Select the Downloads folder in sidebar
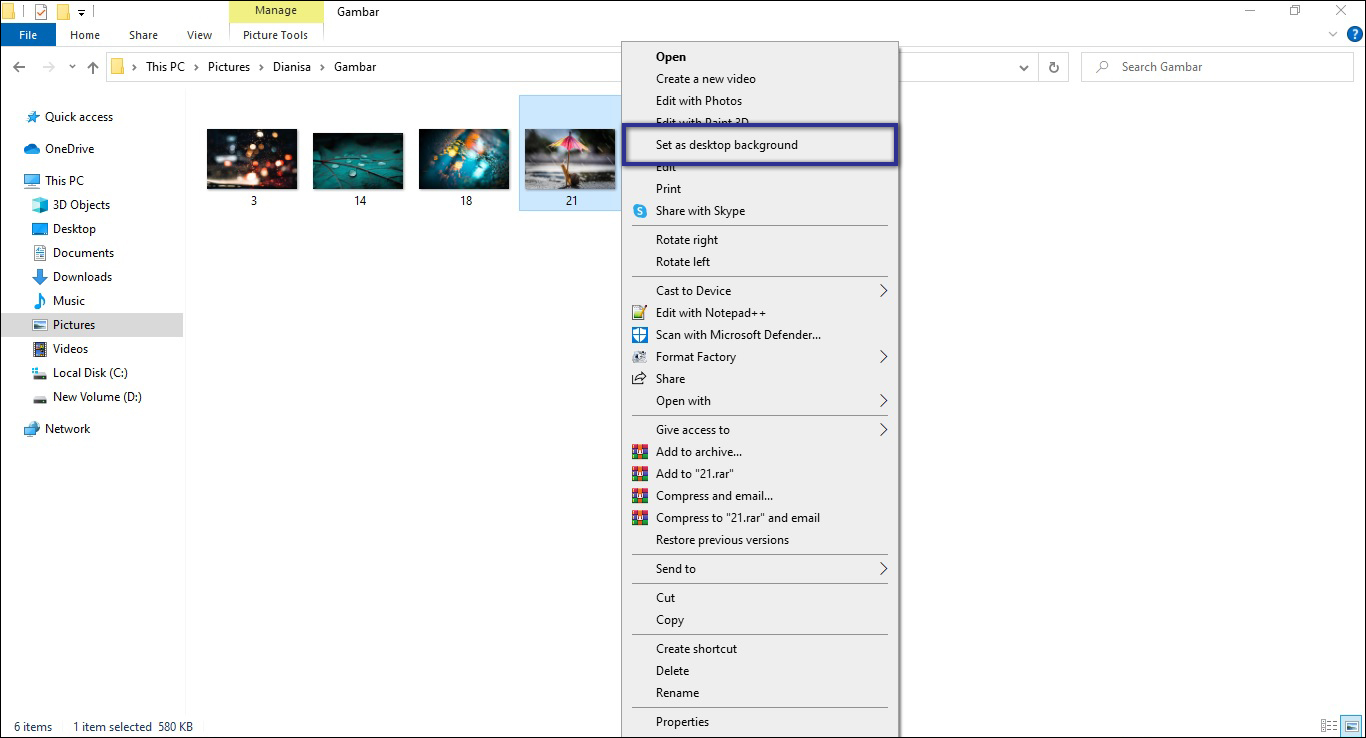This screenshot has width=1366, height=738. coord(81,276)
